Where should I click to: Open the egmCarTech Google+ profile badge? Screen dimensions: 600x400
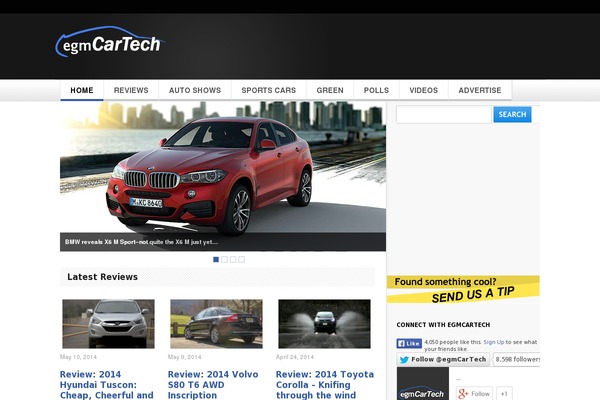[x=422, y=384]
